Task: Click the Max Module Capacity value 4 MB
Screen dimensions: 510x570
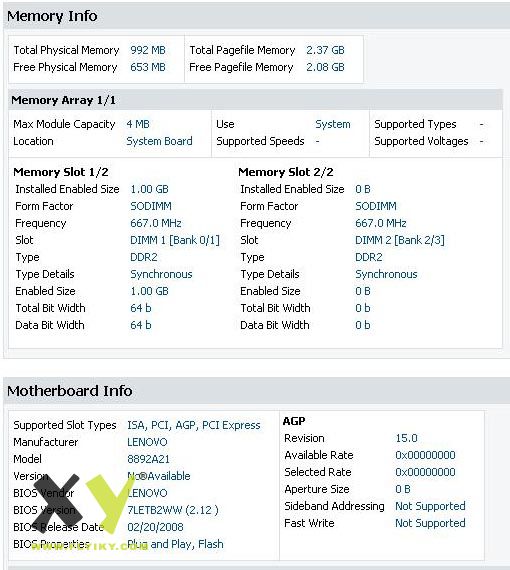Action: [138, 124]
